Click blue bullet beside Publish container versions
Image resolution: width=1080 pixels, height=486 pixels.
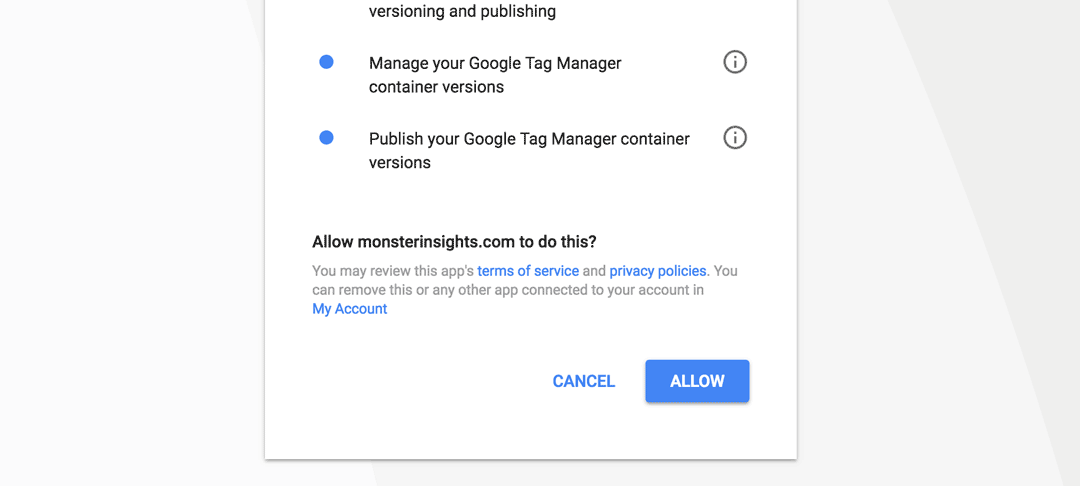pyautogui.click(x=326, y=138)
